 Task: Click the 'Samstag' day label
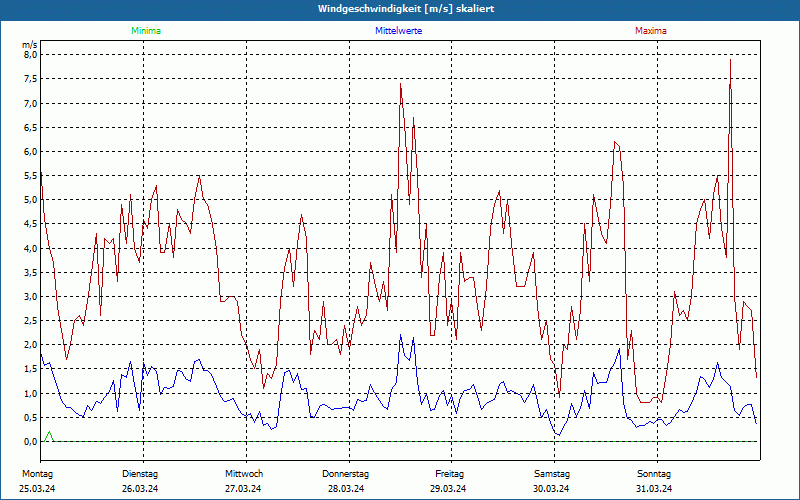pos(552,474)
